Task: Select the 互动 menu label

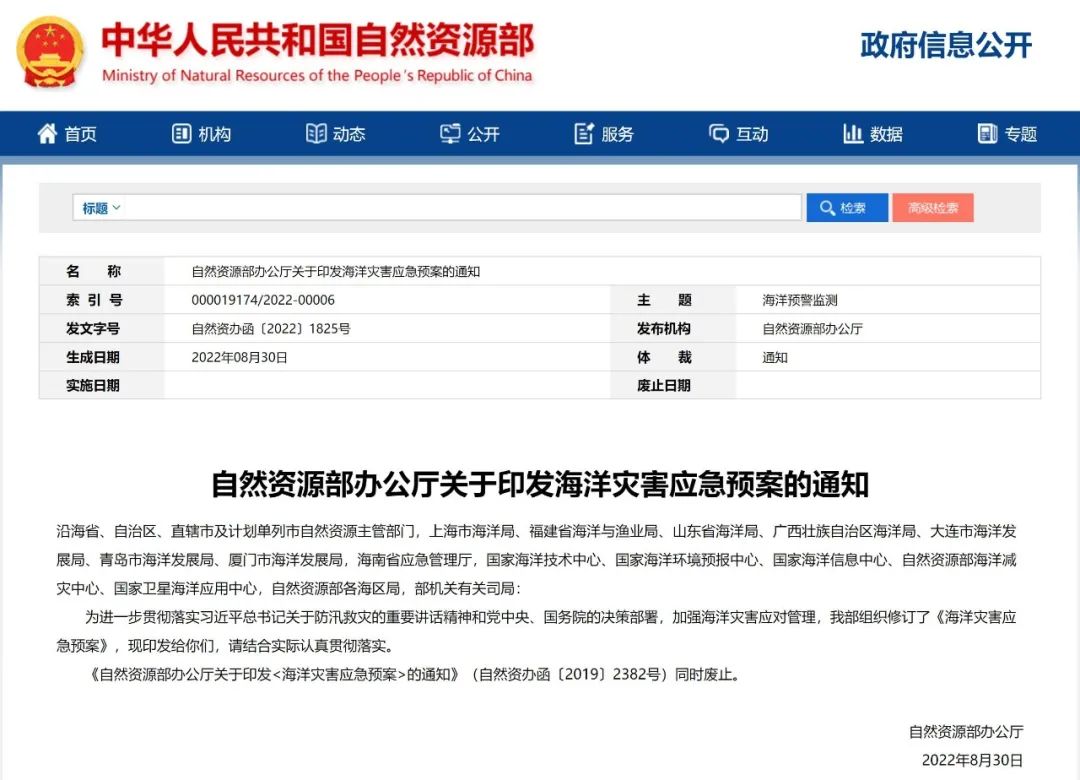Action: 752,134
